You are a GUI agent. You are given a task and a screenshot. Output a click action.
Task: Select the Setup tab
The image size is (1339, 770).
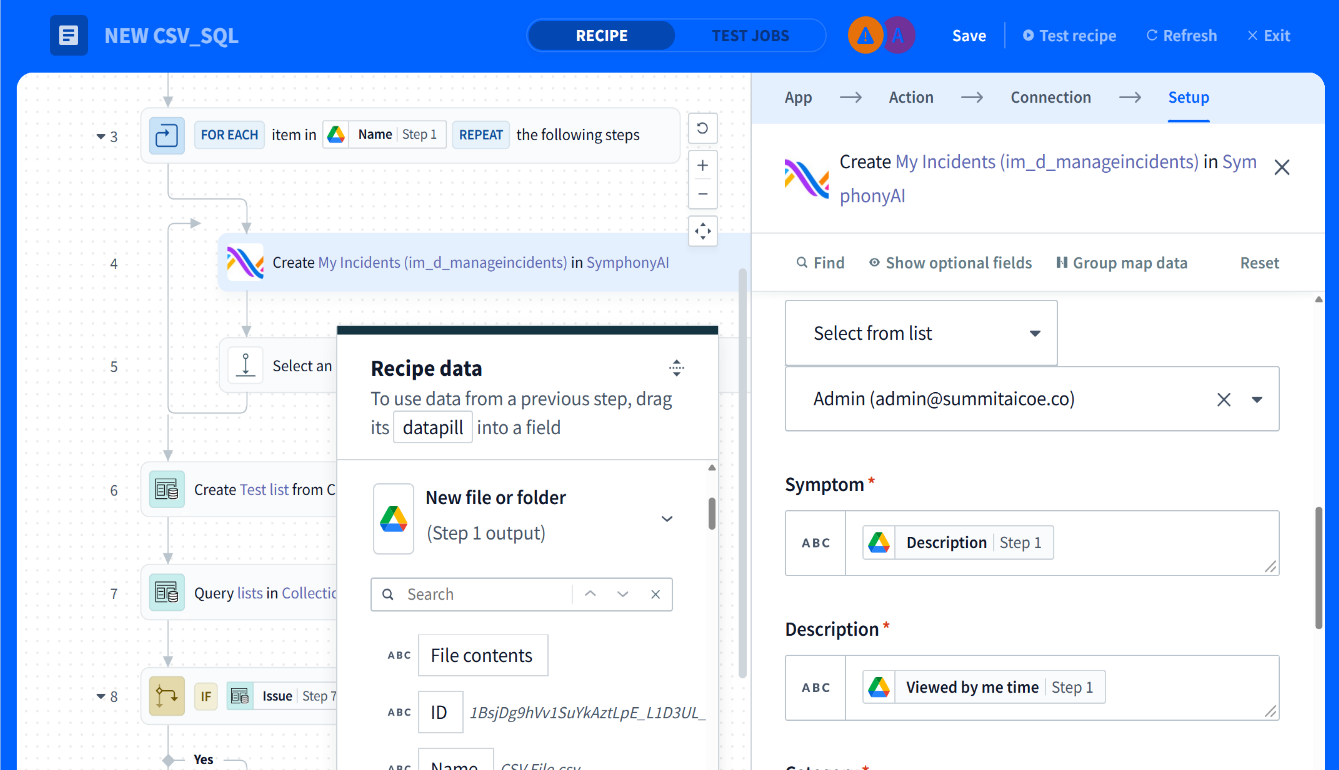1189,97
